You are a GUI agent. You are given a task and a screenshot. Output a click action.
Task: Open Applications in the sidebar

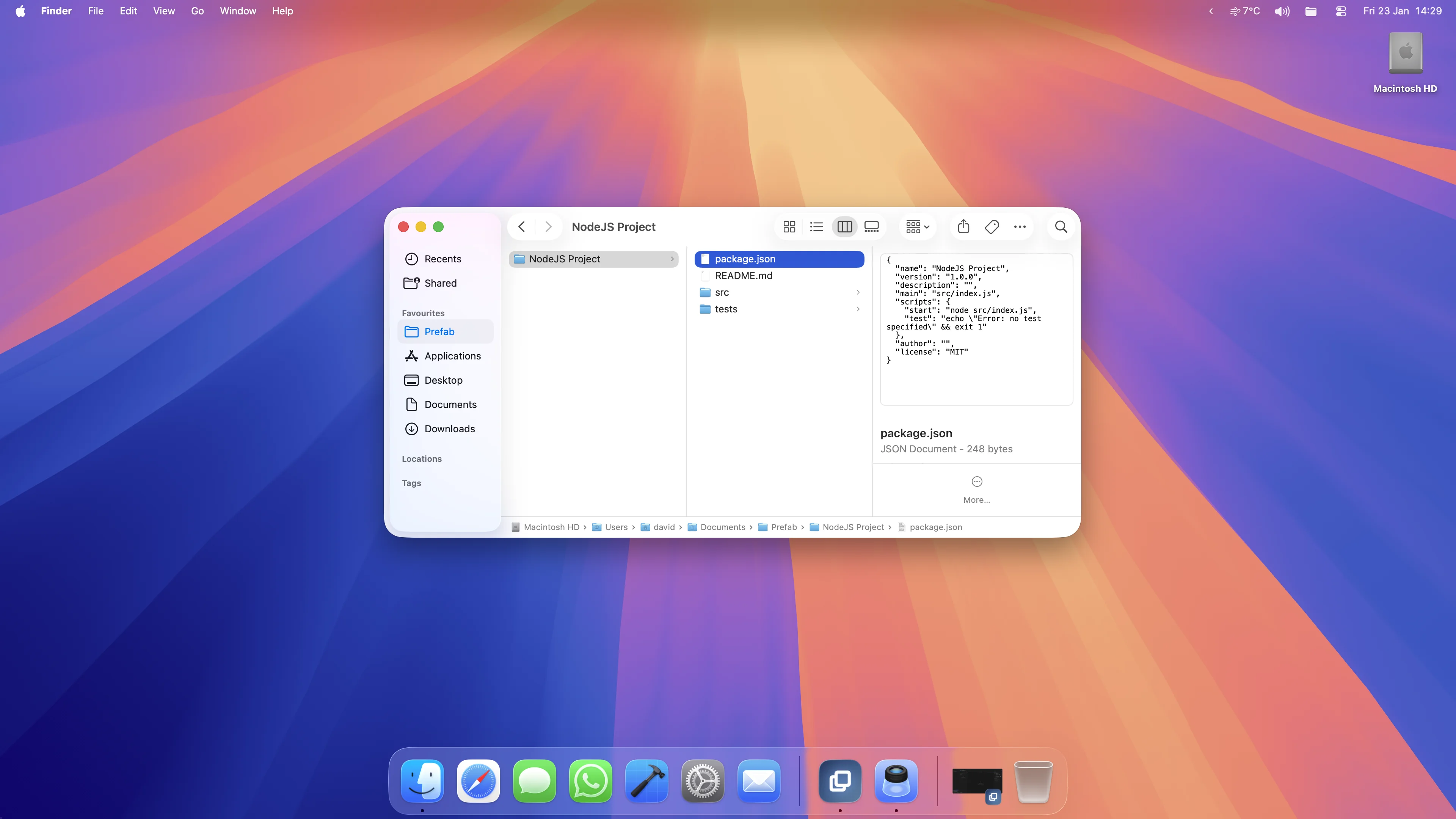click(x=452, y=356)
